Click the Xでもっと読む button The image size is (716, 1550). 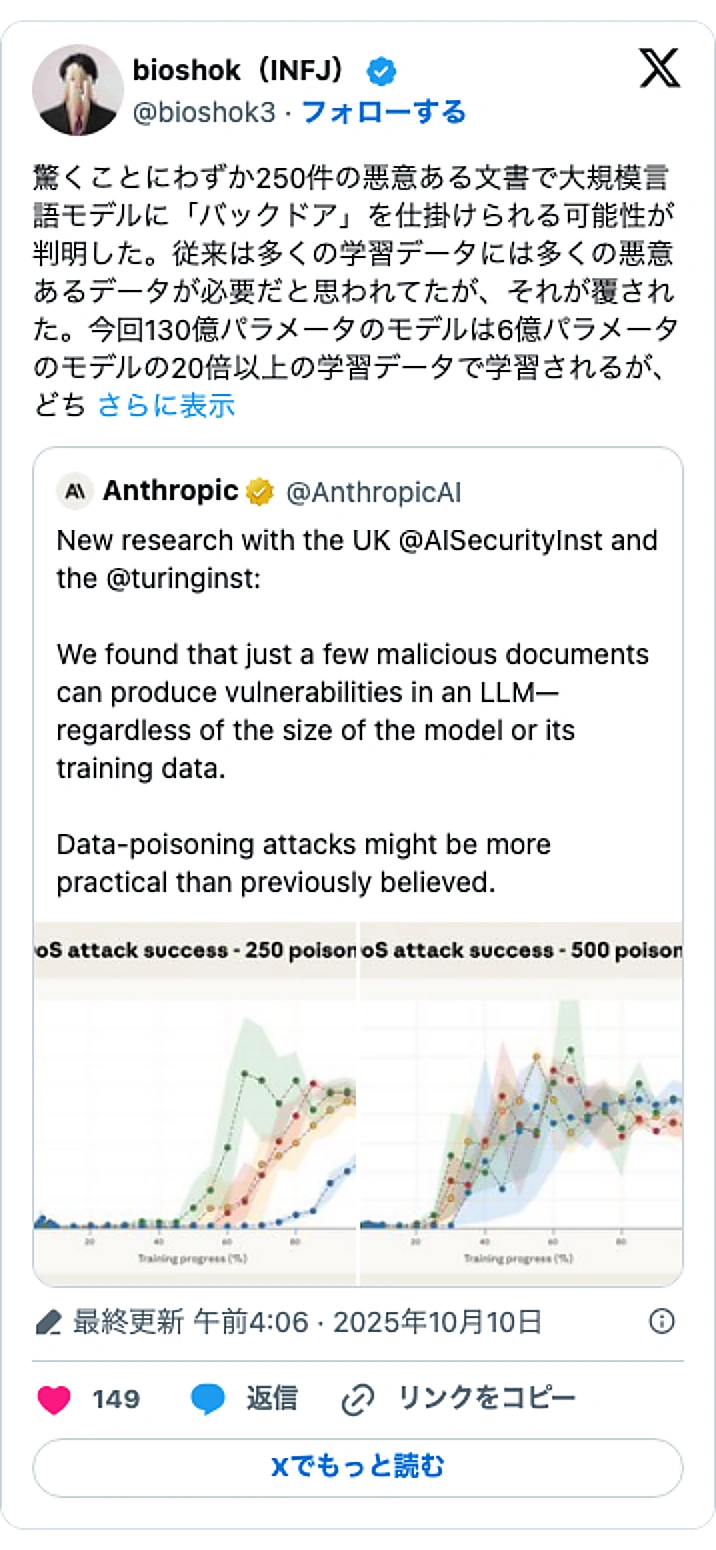point(357,1467)
